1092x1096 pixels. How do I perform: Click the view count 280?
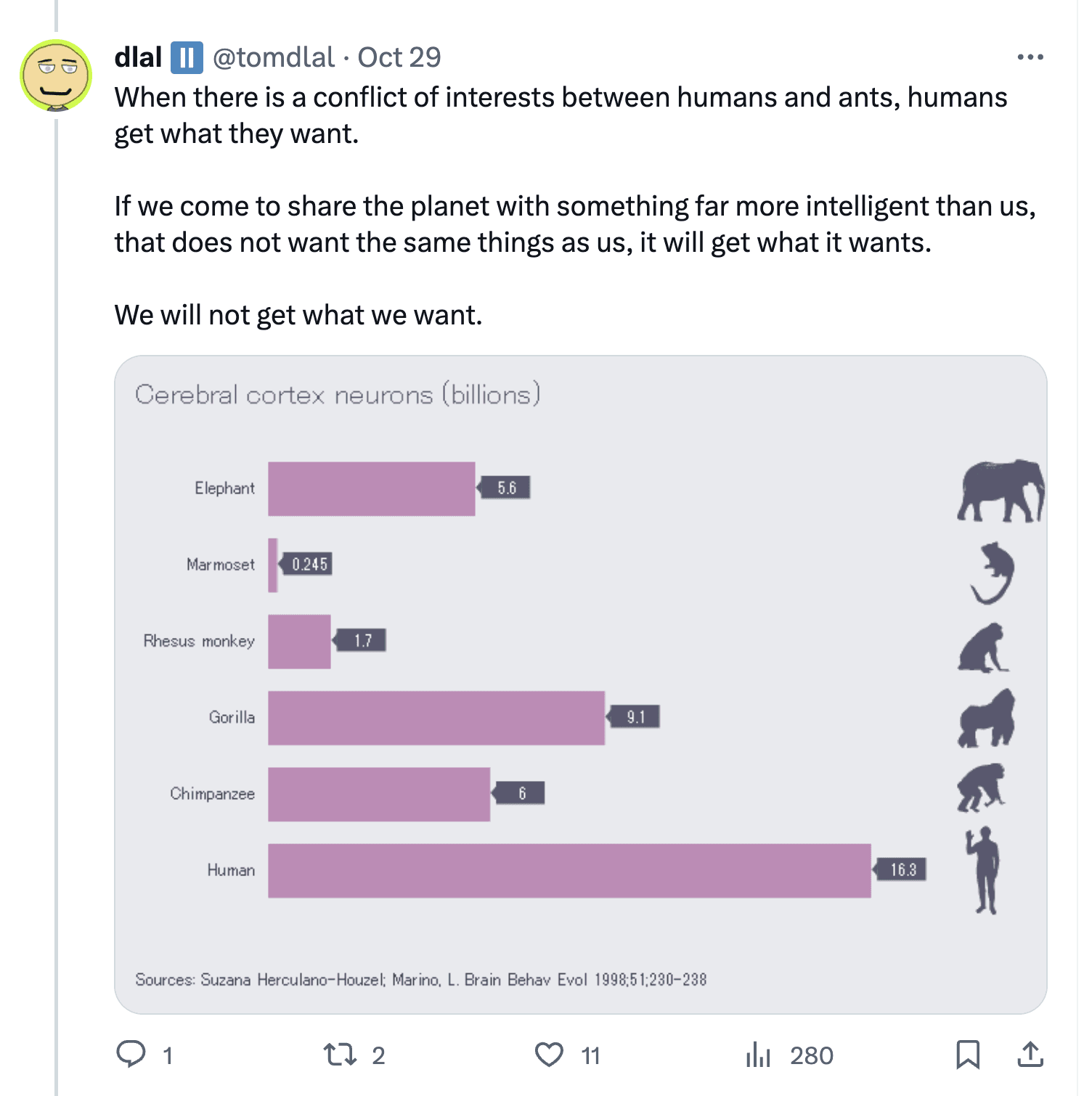[812, 1055]
